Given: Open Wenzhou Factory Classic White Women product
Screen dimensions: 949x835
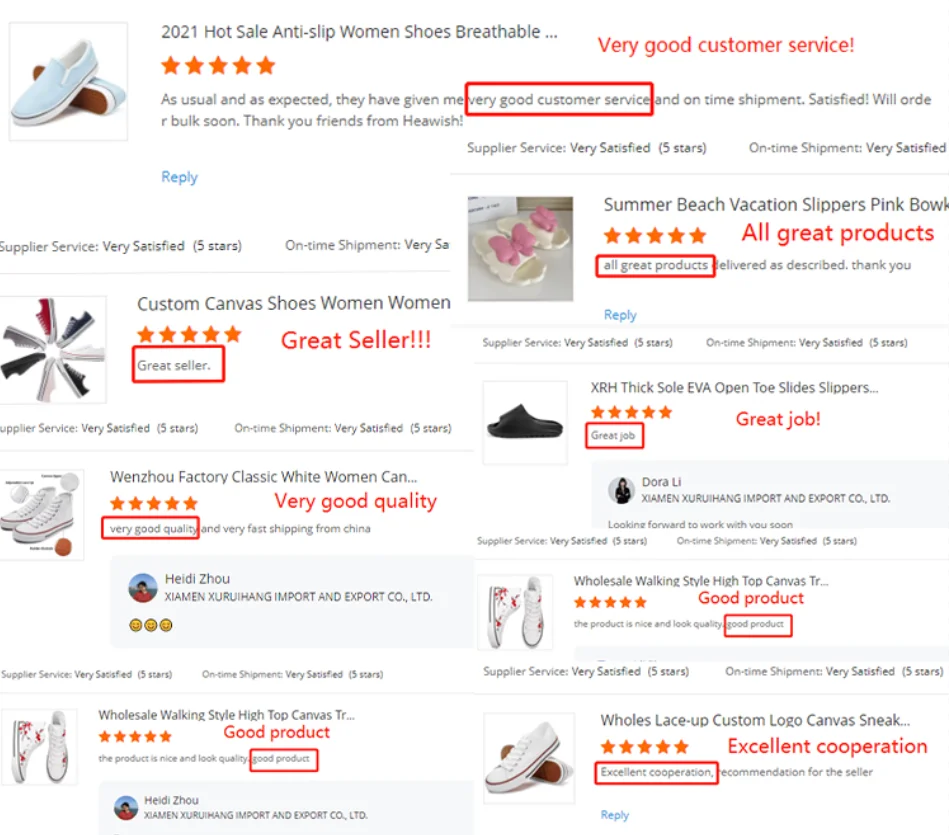Looking at the screenshot, I should (263, 477).
